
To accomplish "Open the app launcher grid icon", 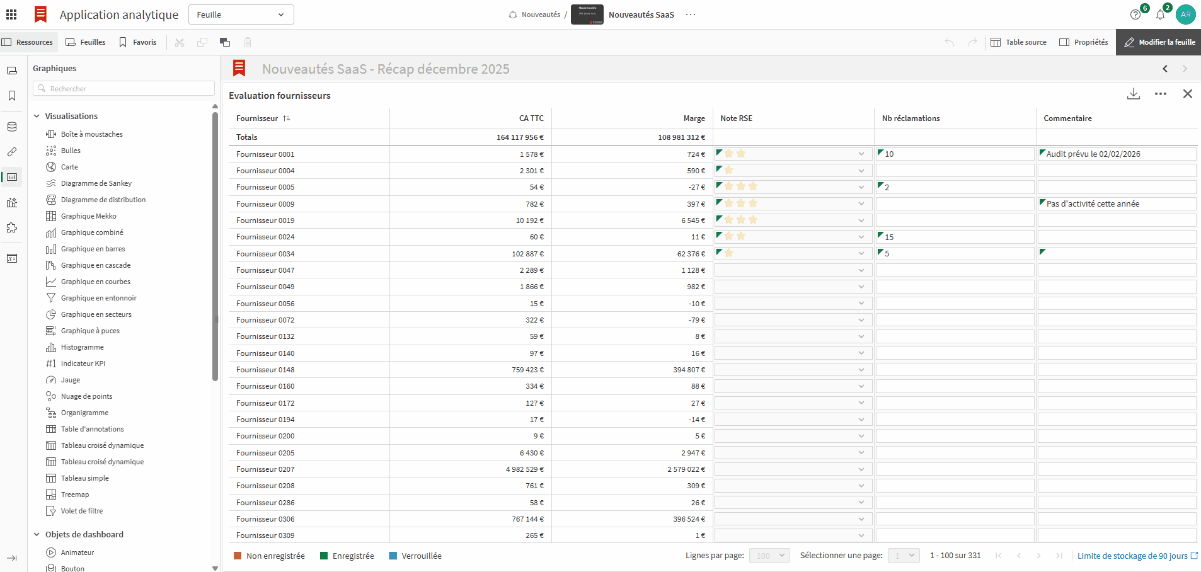I will click(12, 15).
